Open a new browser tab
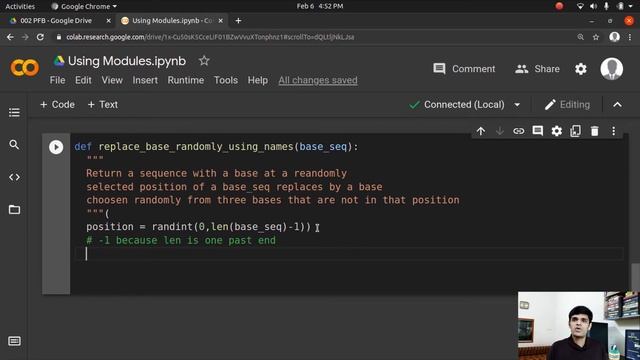Viewport: 640px width, 360px height. (x=238, y=20)
